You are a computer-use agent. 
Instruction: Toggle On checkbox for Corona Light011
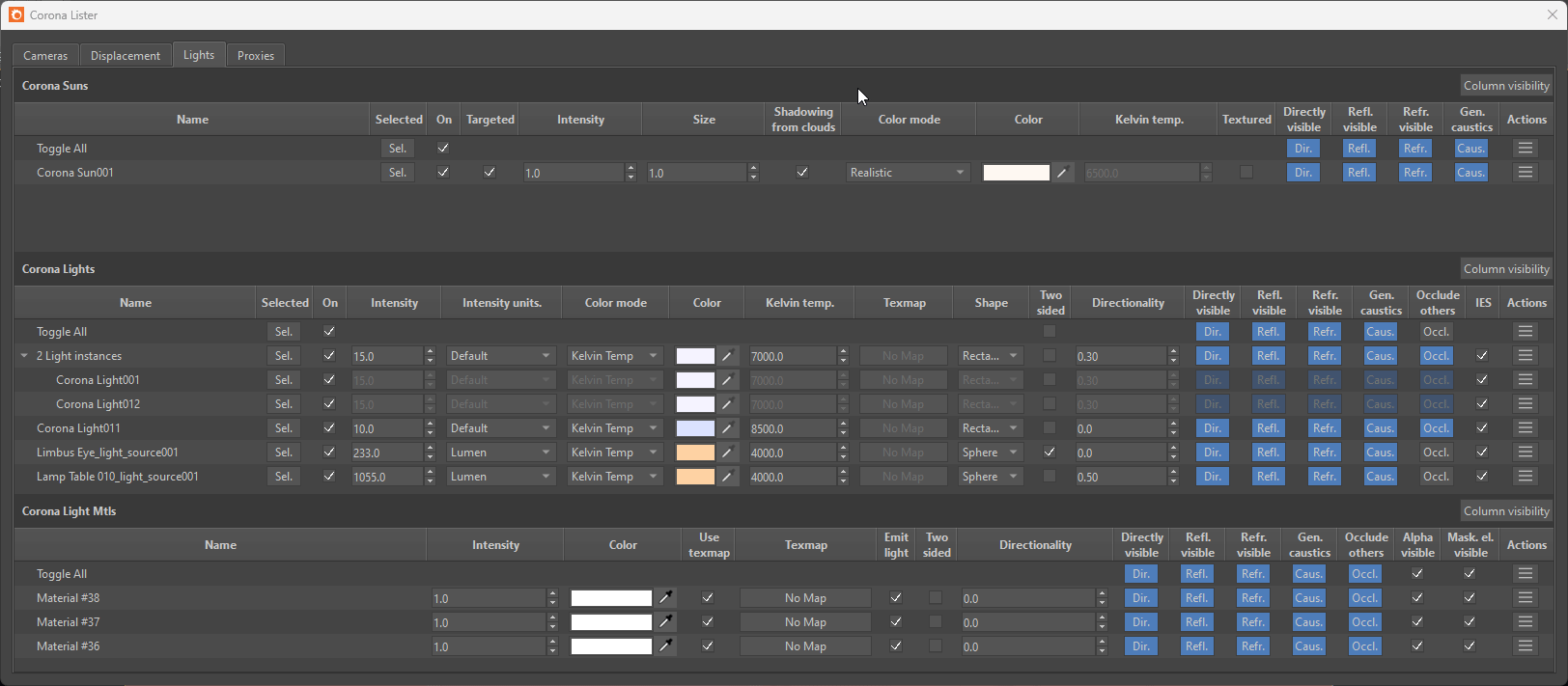click(x=329, y=428)
